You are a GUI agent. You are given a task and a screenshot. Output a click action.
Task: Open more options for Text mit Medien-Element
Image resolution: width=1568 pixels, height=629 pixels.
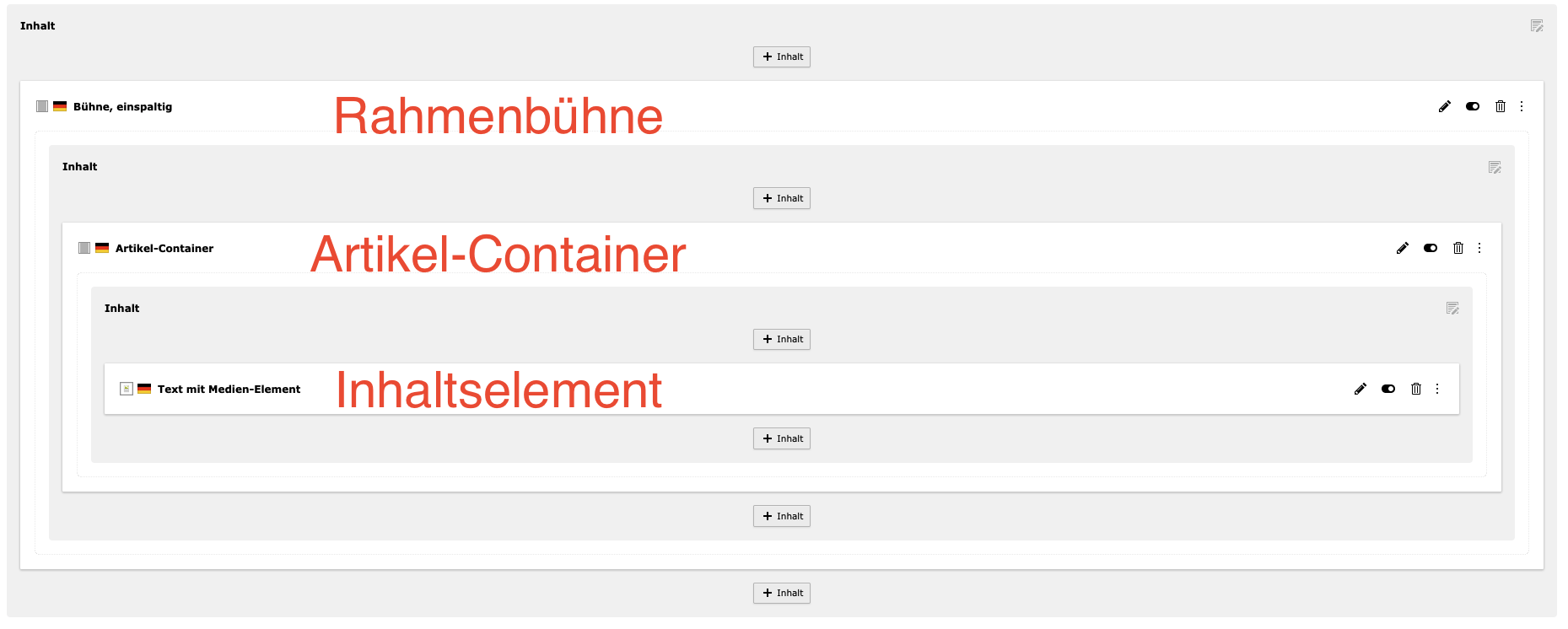1437,389
